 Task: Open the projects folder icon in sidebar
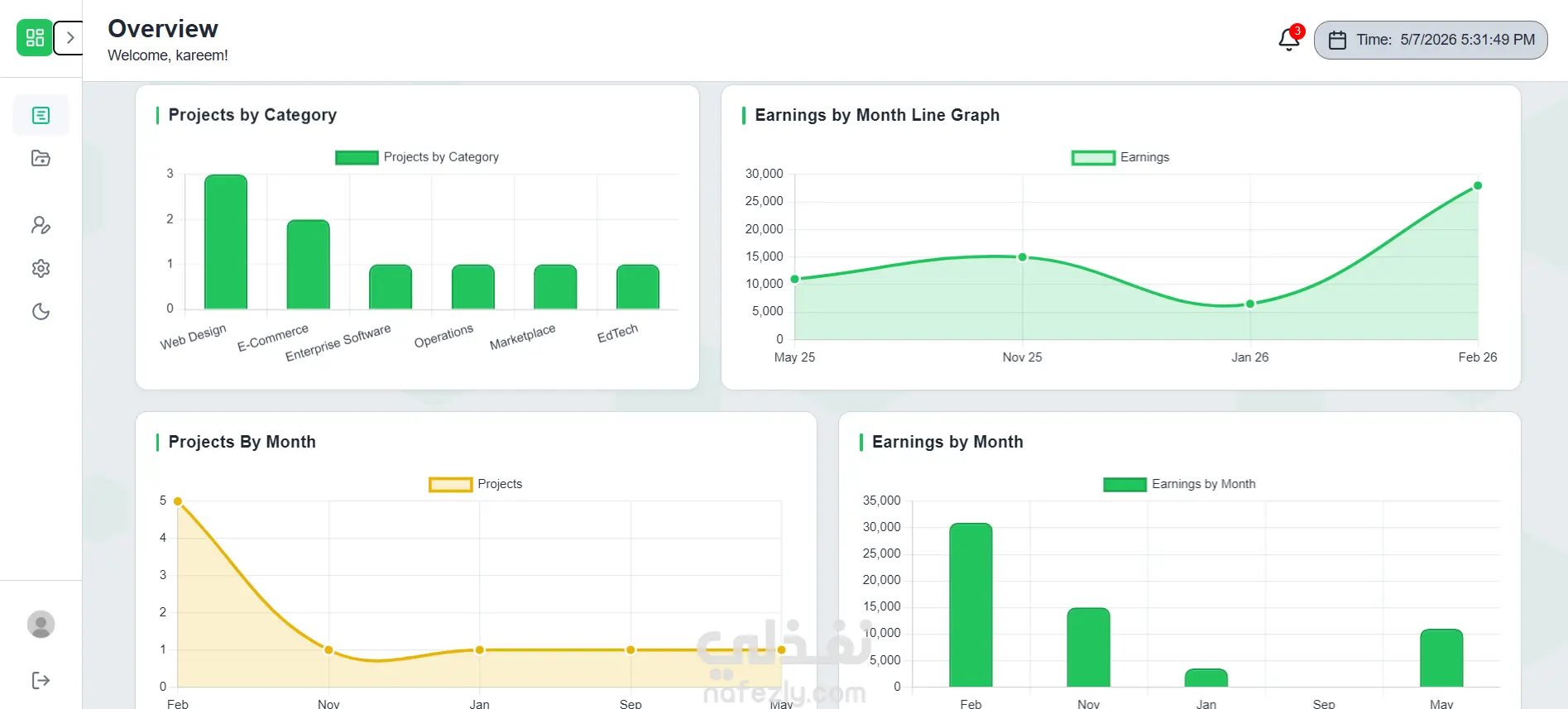[41, 158]
